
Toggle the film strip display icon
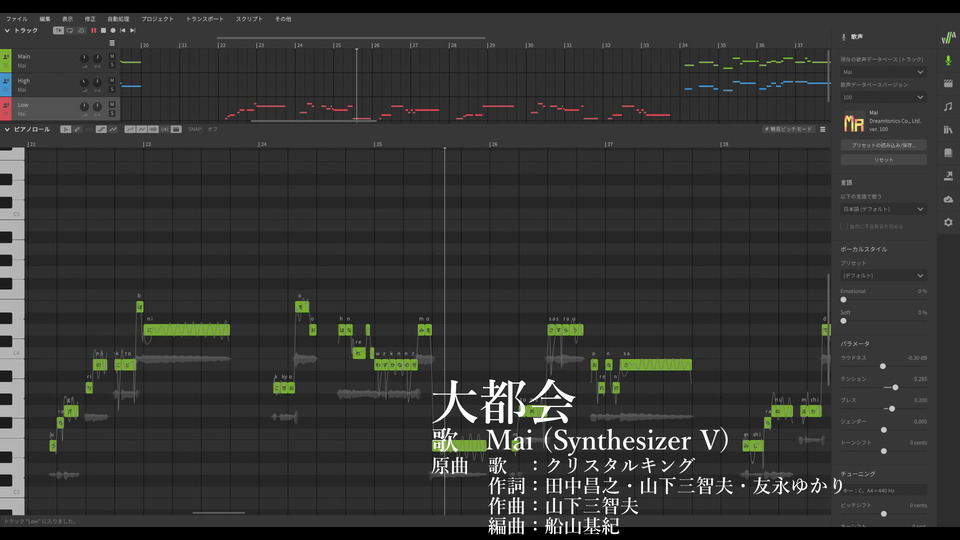click(x=176, y=129)
